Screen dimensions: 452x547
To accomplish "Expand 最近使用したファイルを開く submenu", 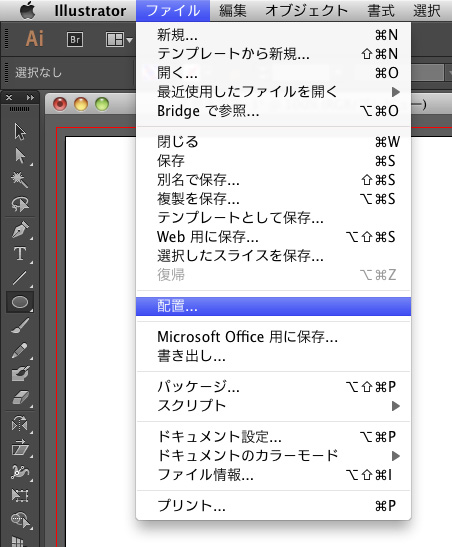I will pos(273,92).
